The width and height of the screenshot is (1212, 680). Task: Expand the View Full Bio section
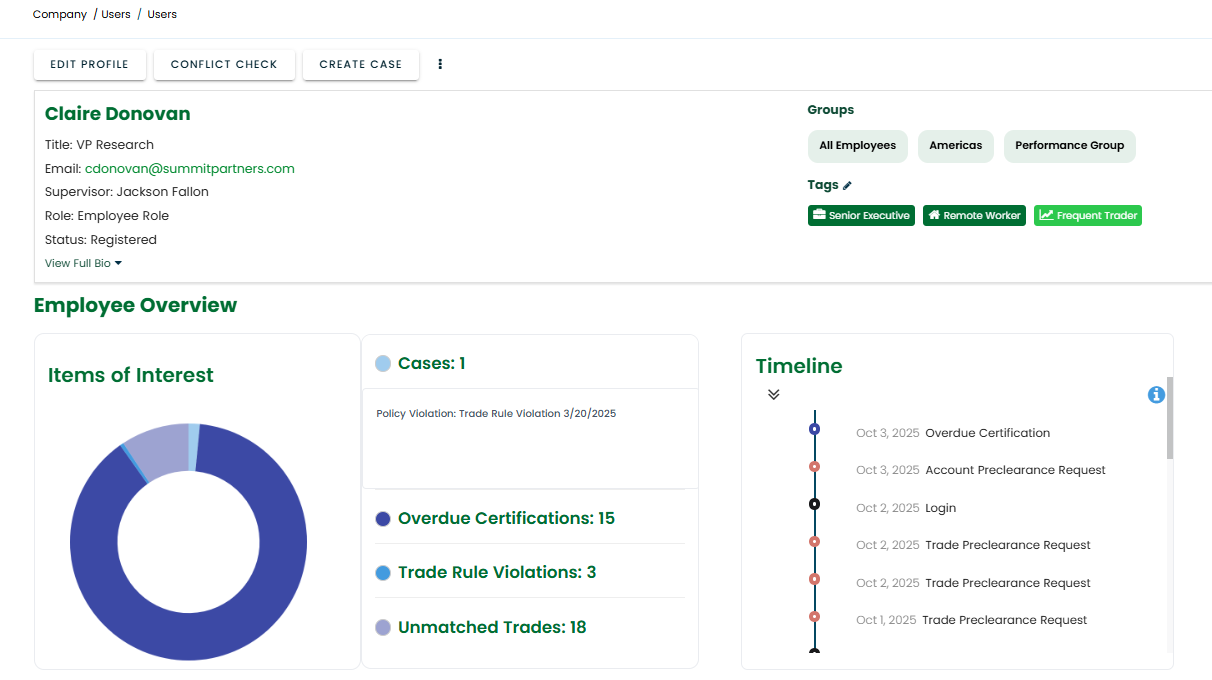point(83,263)
